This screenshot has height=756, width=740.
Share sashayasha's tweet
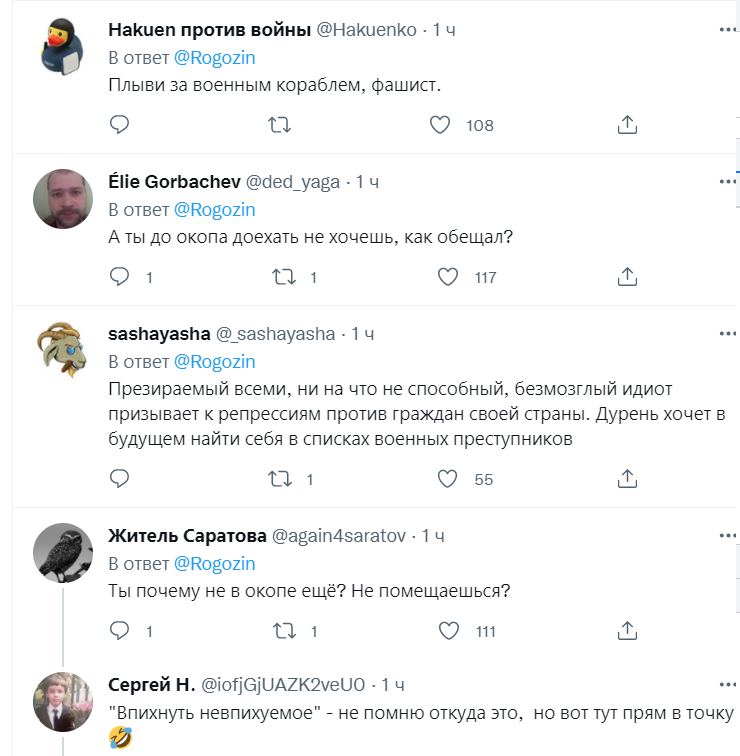(x=627, y=479)
